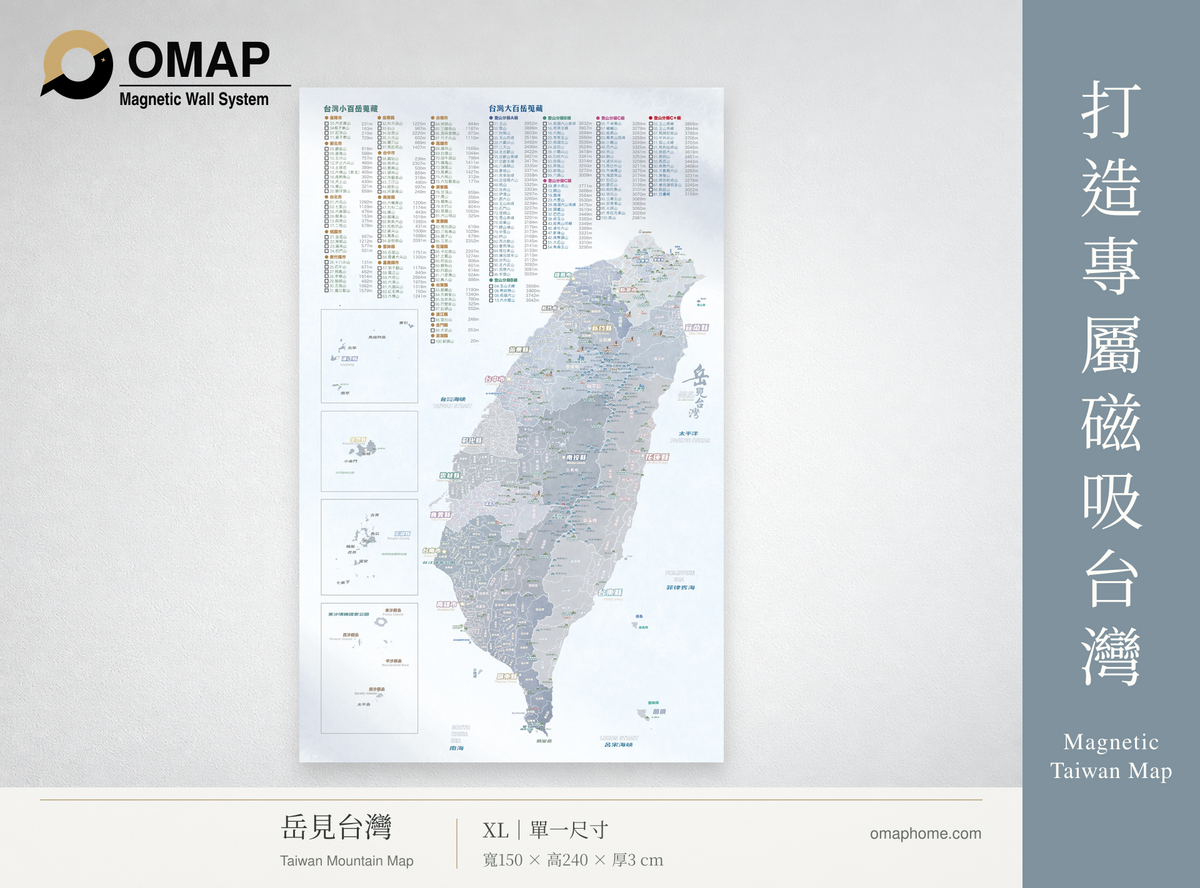Viewport: 1200px width, 888px height.
Task: Click the 中沙群島 label in the inset
Action: click(x=392, y=661)
